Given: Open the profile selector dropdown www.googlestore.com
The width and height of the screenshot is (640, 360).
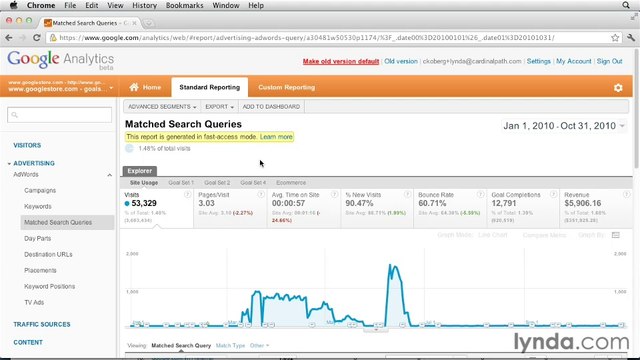Looking at the screenshot, I should click(x=60, y=87).
